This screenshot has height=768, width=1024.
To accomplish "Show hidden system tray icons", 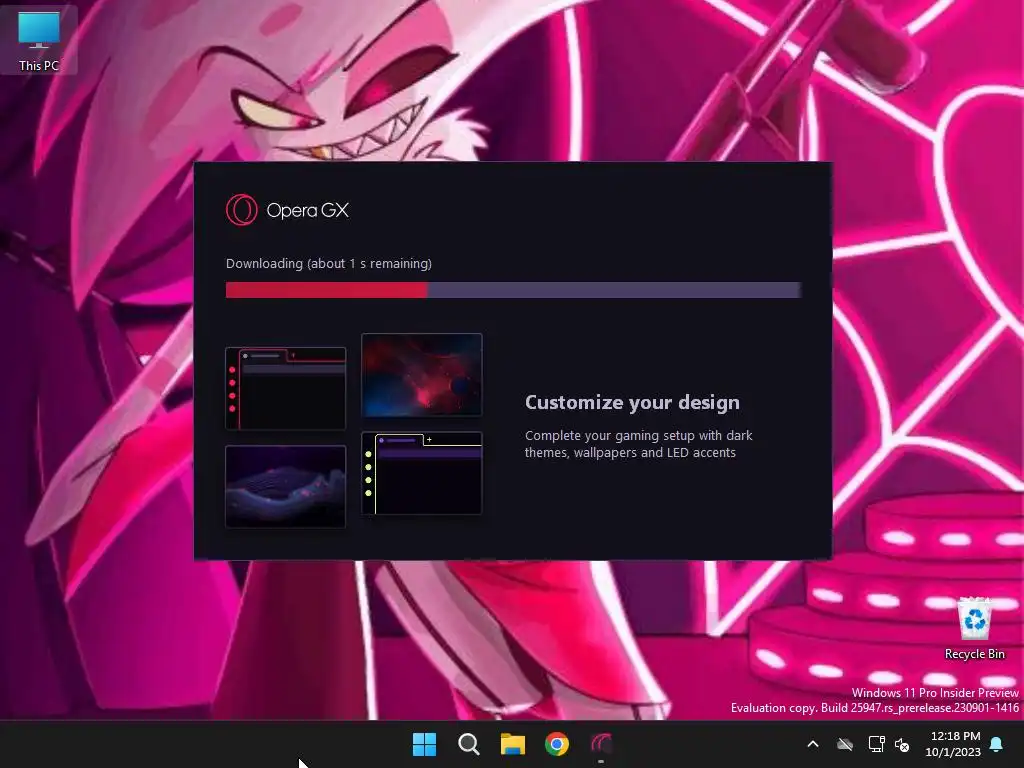I will click(813, 744).
